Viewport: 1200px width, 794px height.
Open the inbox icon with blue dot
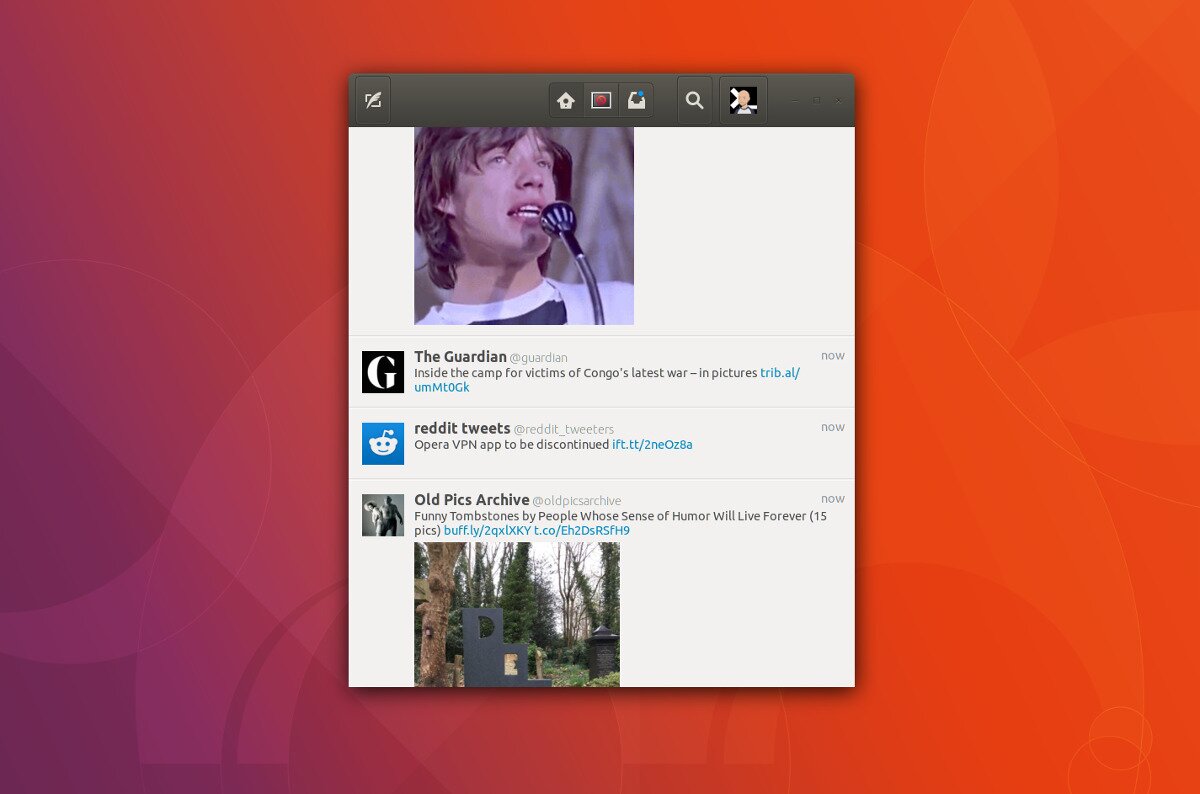pyautogui.click(x=636, y=100)
